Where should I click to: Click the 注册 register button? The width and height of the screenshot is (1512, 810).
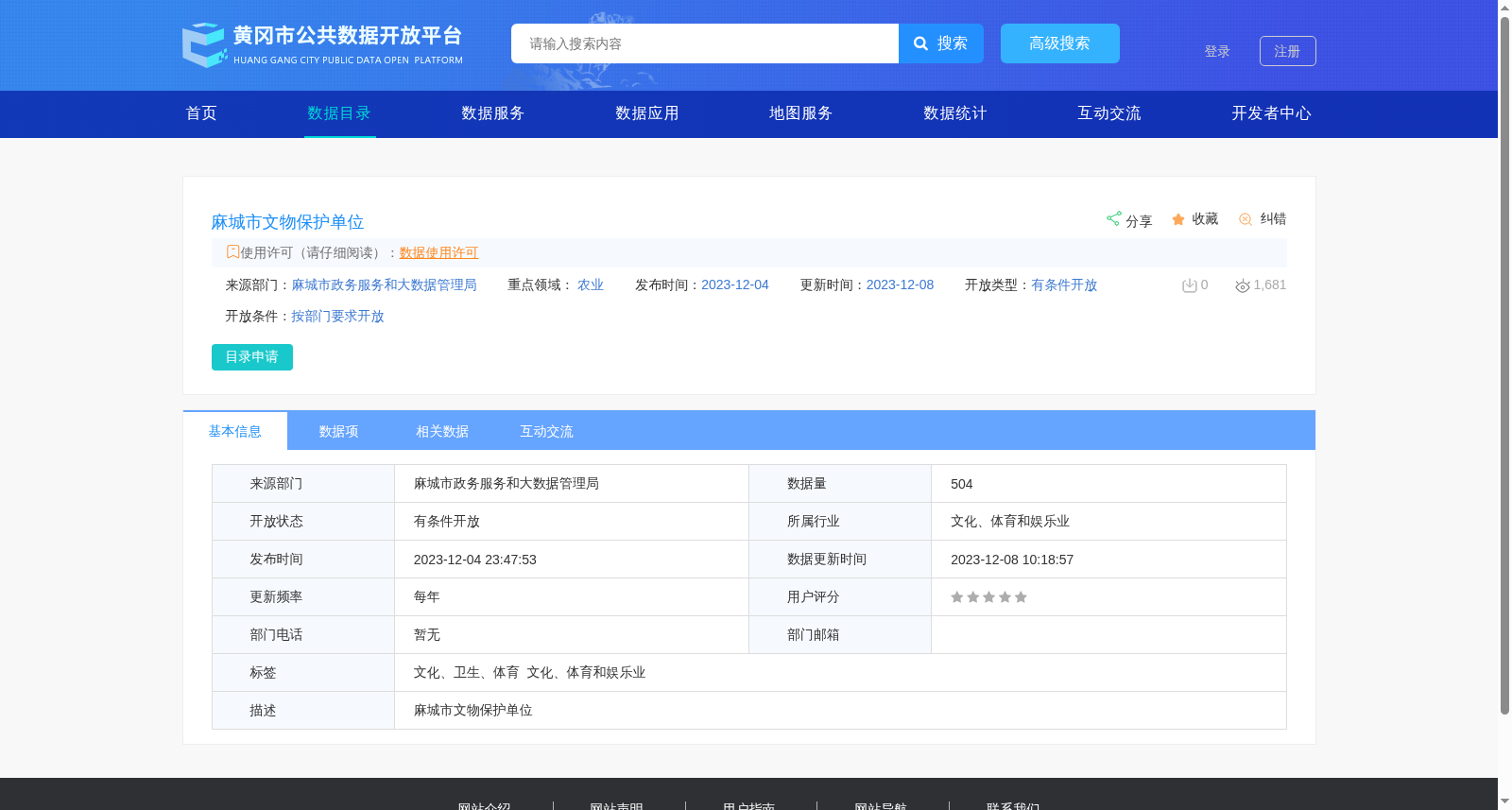point(1288,51)
